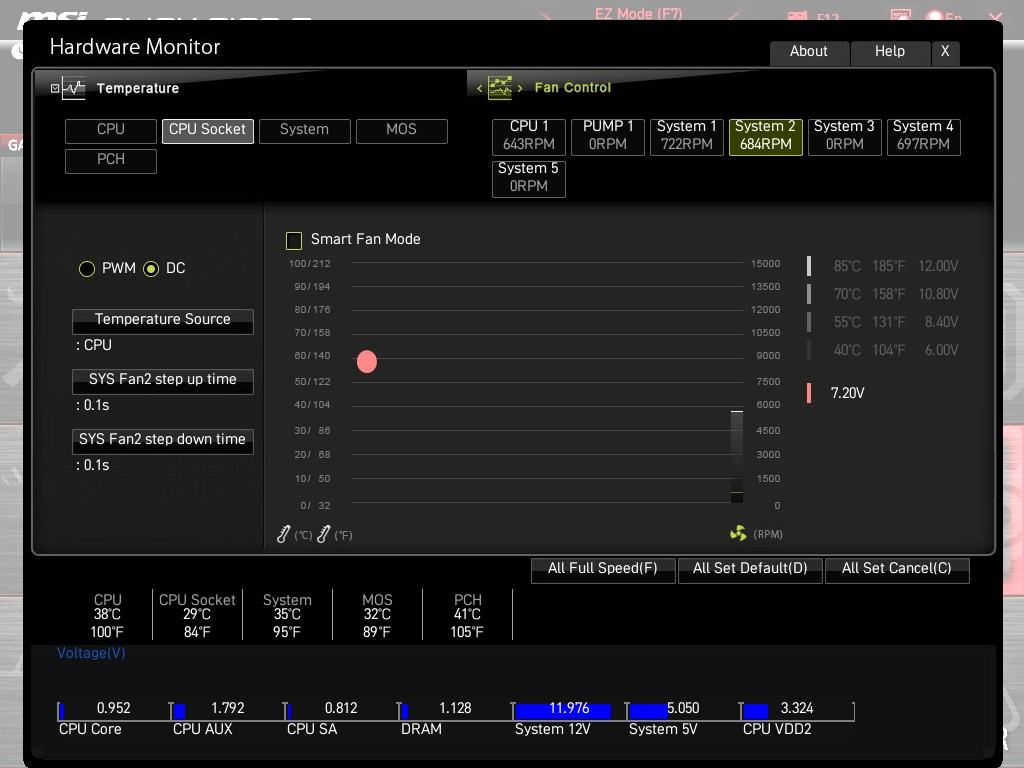This screenshot has height=768, width=1024.
Task: Select the PCH temperature sensor button
Action: (x=111, y=160)
